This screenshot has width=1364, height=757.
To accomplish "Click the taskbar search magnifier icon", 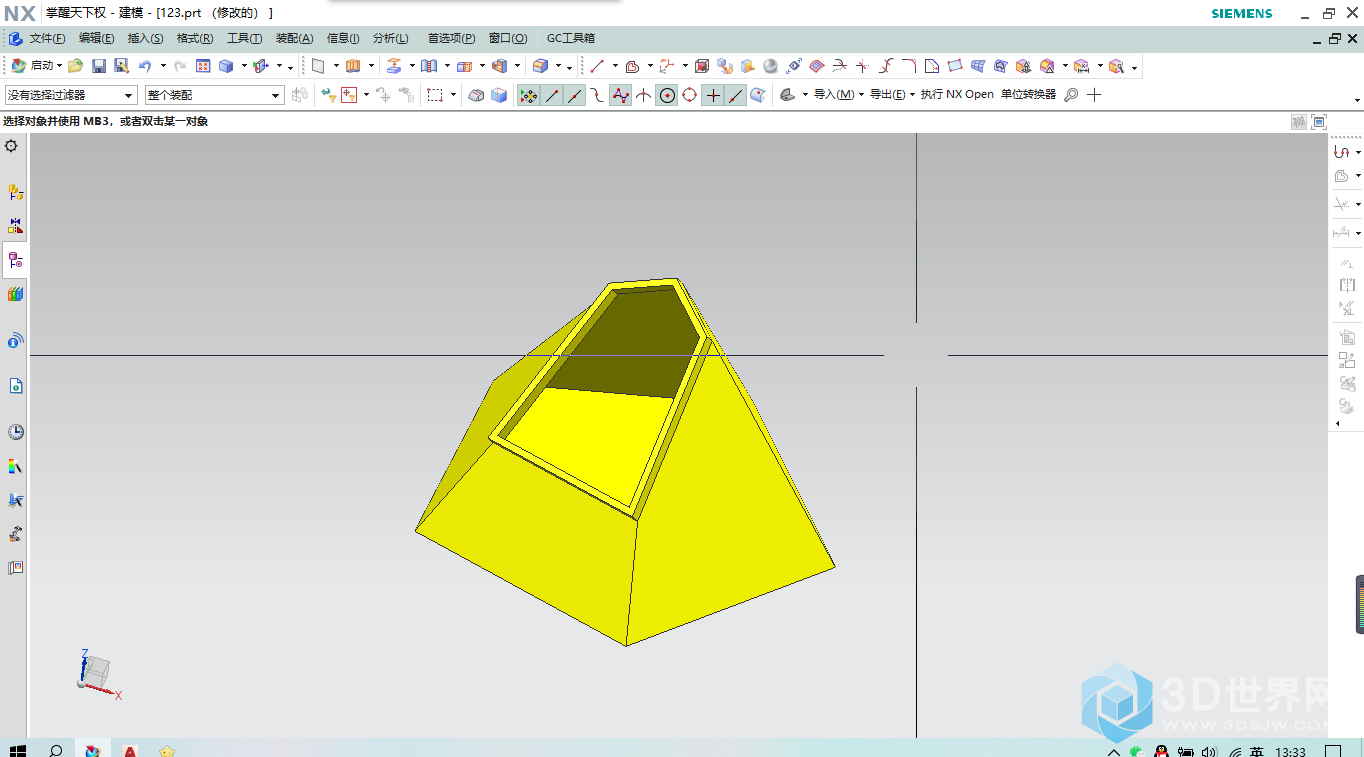I will [x=56, y=750].
